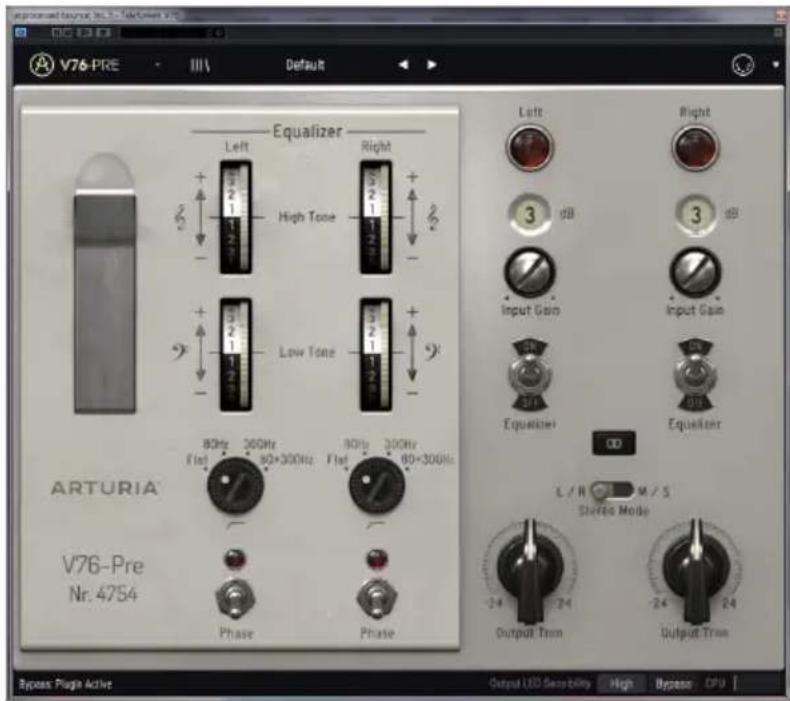This screenshot has height=701, width=790.
Task: Click the Bypass button in status bar
Action: [x=673, y=684]
